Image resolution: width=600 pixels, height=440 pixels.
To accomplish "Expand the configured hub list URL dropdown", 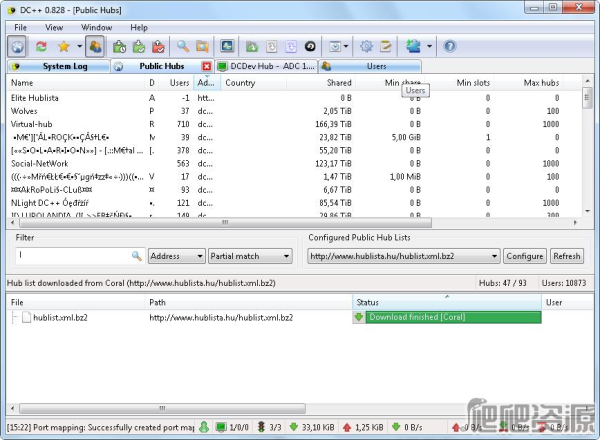I will point(494,256).
